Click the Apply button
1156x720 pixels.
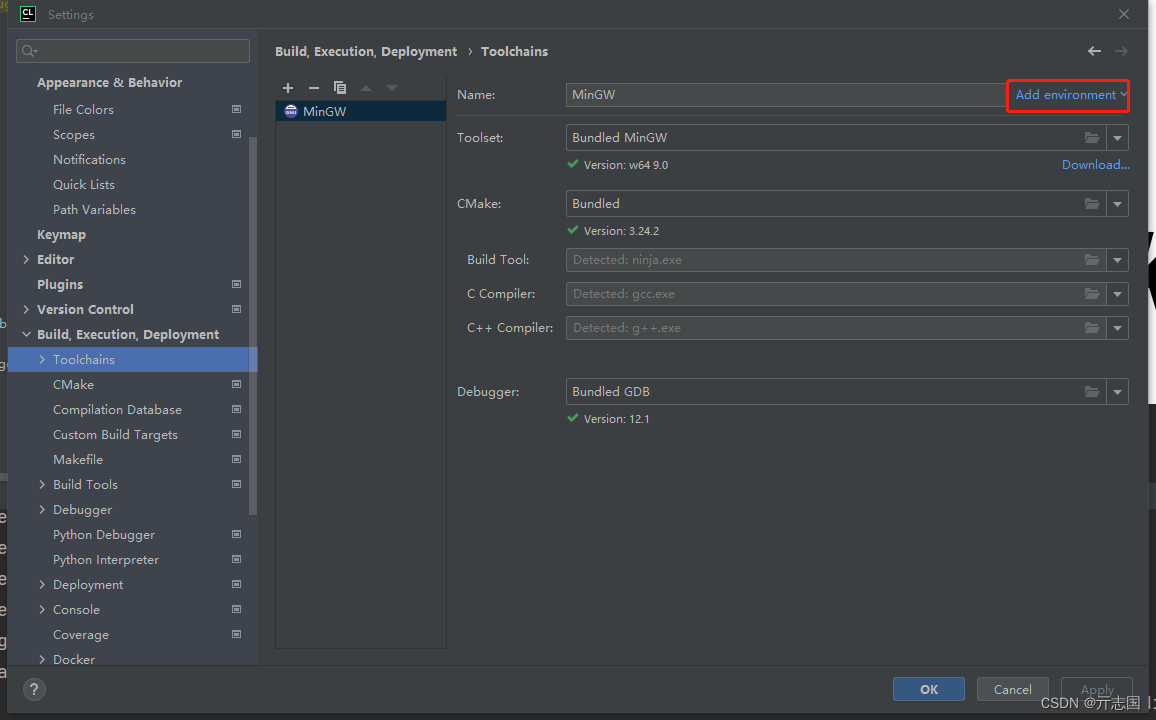[1096, 689]
